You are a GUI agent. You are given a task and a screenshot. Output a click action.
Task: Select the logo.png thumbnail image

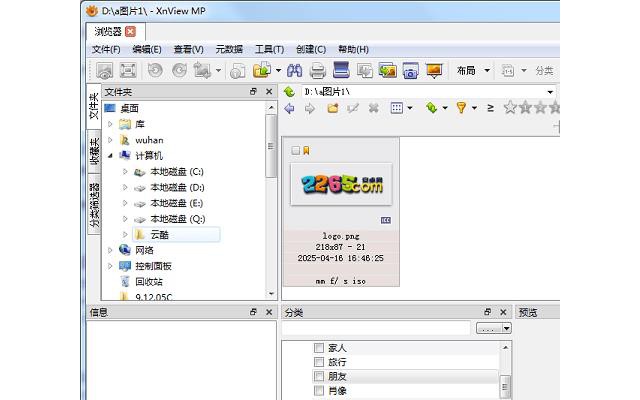tap(341, 184)
